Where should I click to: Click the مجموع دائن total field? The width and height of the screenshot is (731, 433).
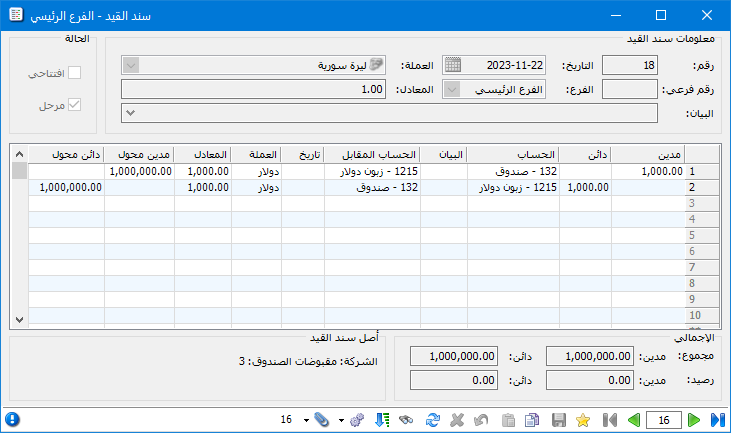tap(454, 356)
